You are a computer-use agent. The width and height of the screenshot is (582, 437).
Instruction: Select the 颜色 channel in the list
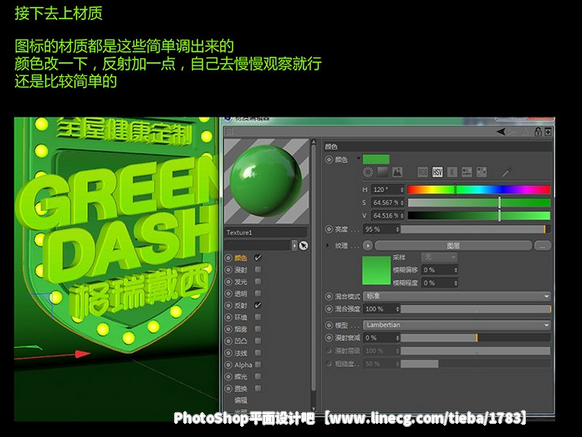point(241,258)
